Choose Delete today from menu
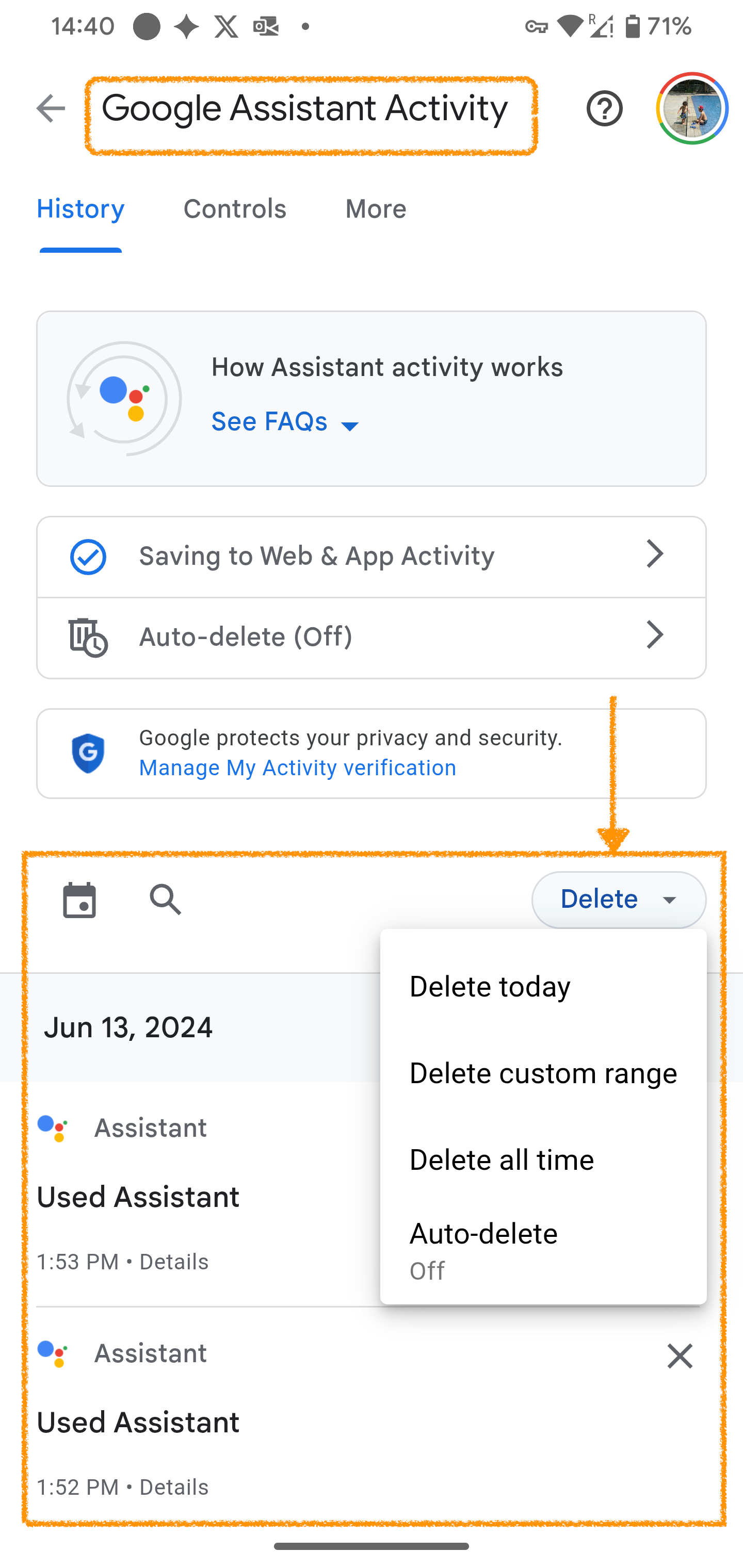This screenshot has height=1568, width=743. [x=543, y=987]
